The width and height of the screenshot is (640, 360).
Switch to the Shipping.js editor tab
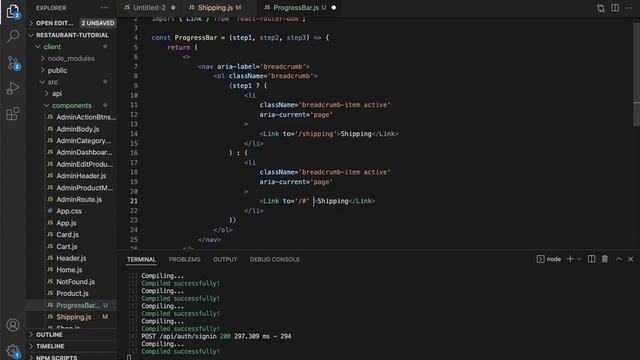(x=215, y=8)
